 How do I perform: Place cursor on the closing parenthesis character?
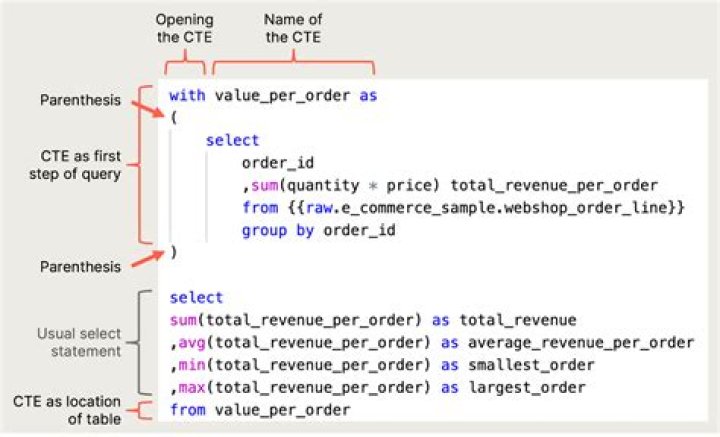point(173,252)
